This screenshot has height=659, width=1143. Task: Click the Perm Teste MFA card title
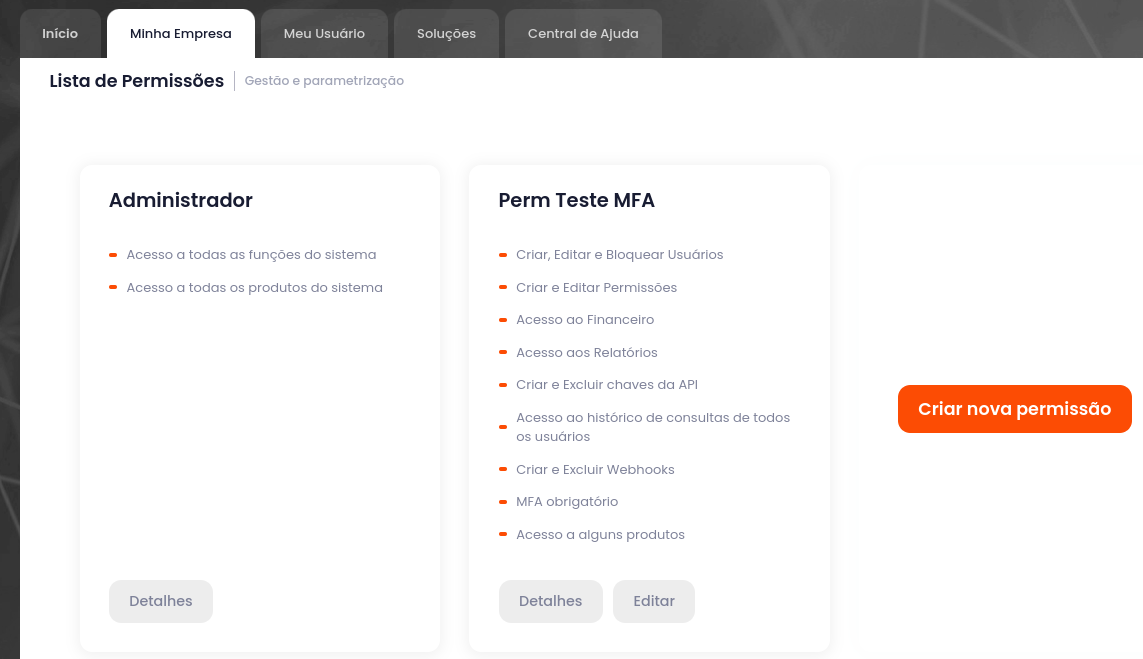pos(576,200)
